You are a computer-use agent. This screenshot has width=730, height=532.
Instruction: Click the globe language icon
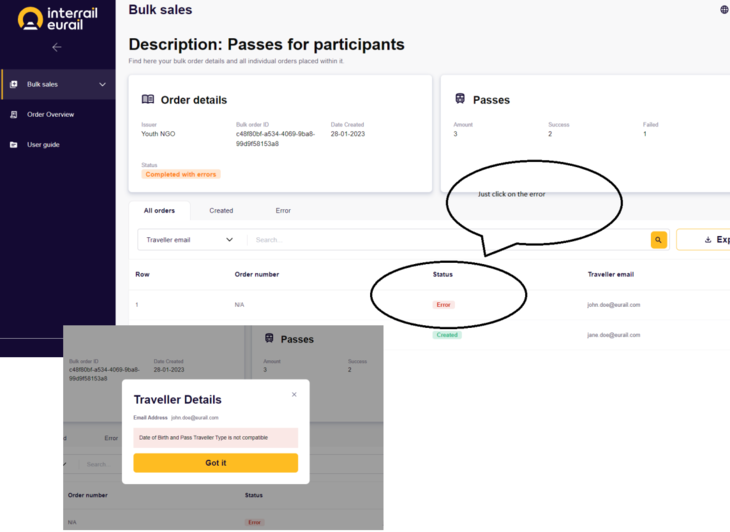tap(724, 10)
